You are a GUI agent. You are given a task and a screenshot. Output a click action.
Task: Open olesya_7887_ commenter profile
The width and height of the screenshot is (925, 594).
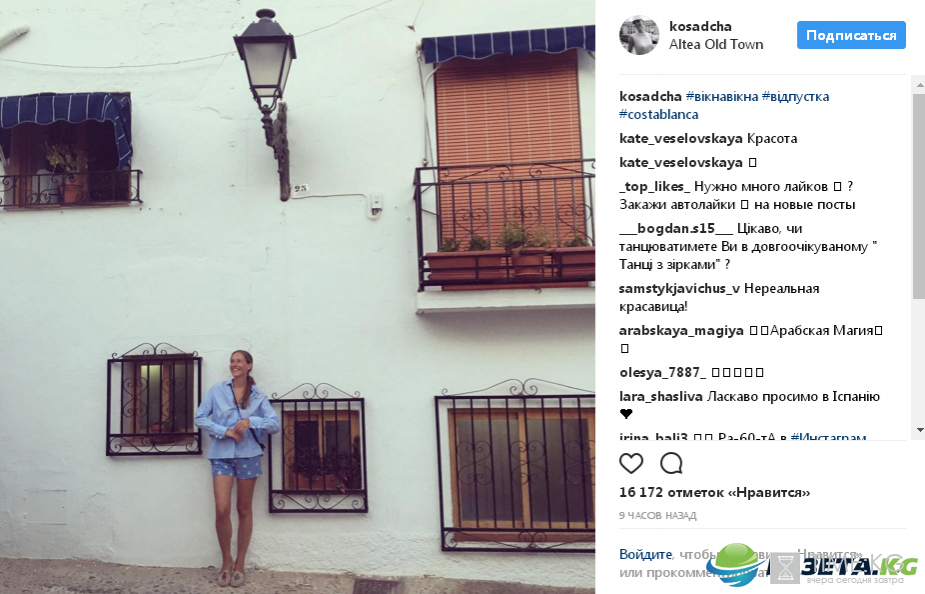click(x=662, y=373)
